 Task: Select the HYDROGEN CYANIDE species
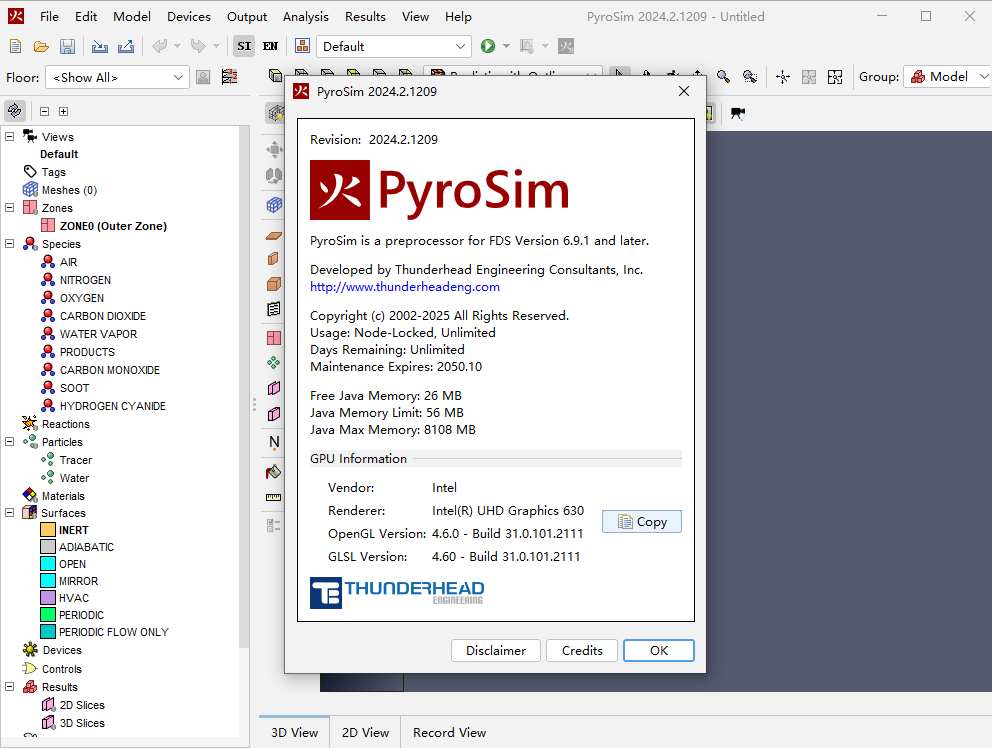[x=113, y=406]
